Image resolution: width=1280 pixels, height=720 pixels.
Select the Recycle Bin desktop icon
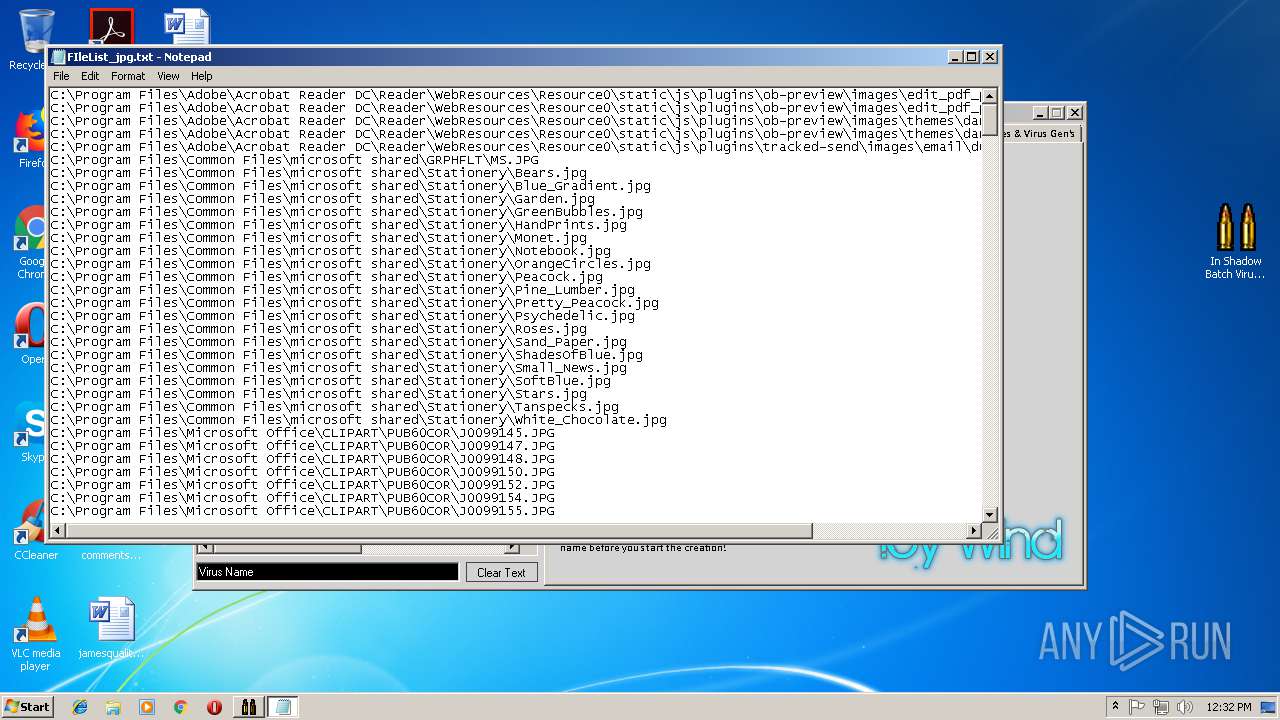pyautogui.click(x=36, y=40)
